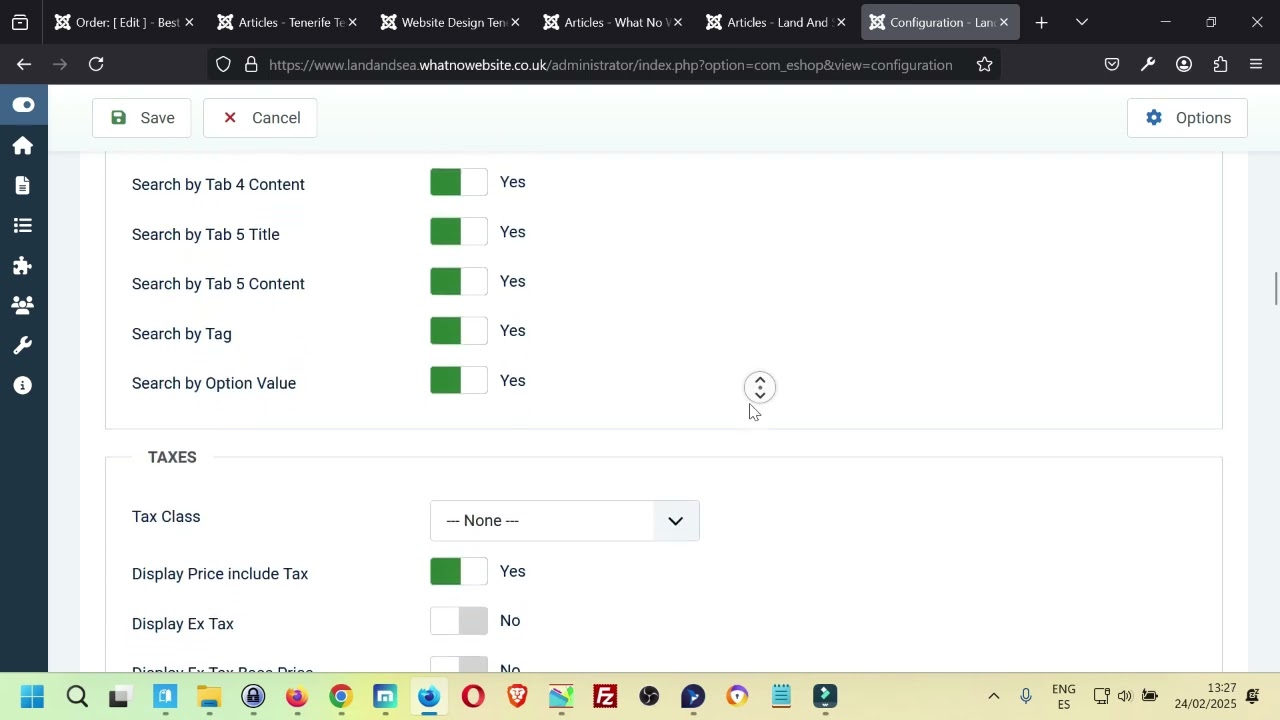The image size is (1280, 720).
Task: Open the Firefox account icon
Action: coord(1184,64)
